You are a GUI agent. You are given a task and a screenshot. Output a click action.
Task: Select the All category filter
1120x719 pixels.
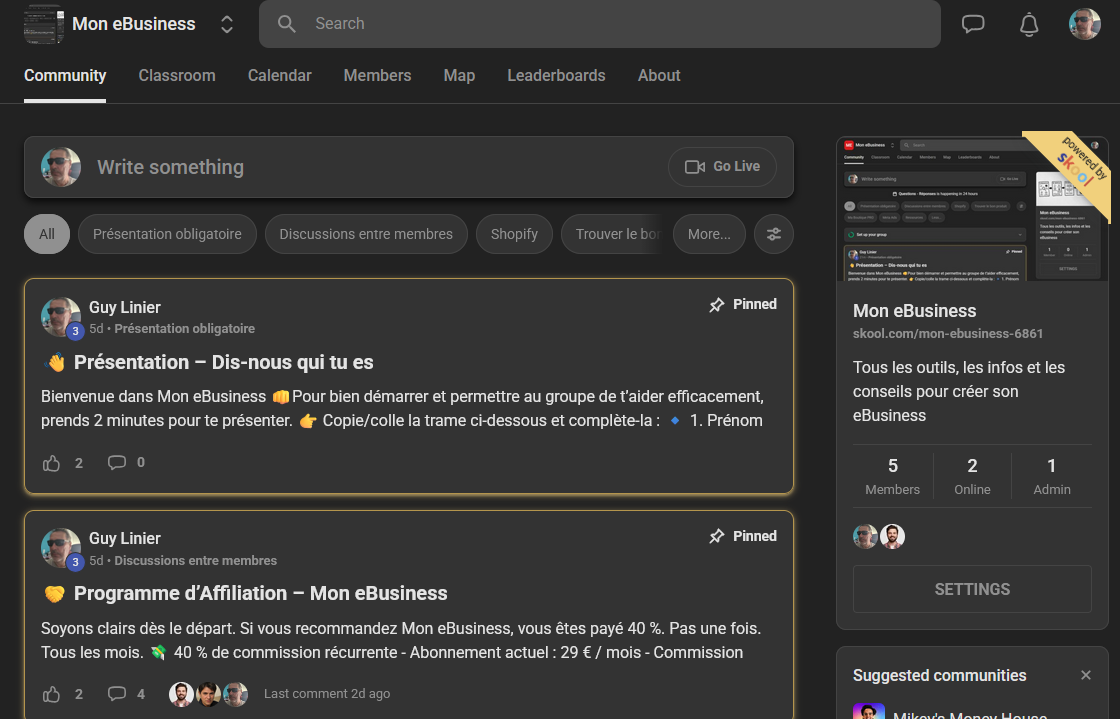coord(47,234)
